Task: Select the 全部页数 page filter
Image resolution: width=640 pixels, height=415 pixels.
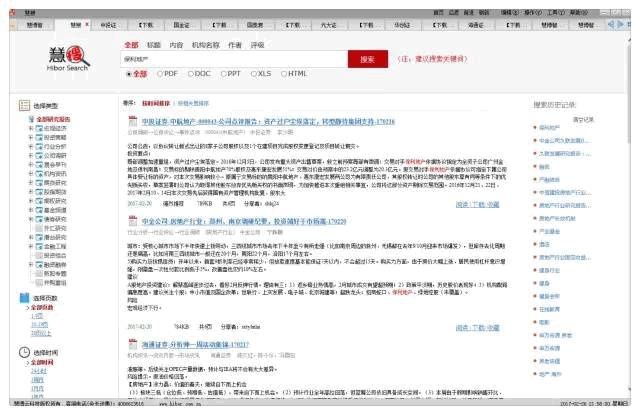Action: pyautogui.click(x=42, y=307)
